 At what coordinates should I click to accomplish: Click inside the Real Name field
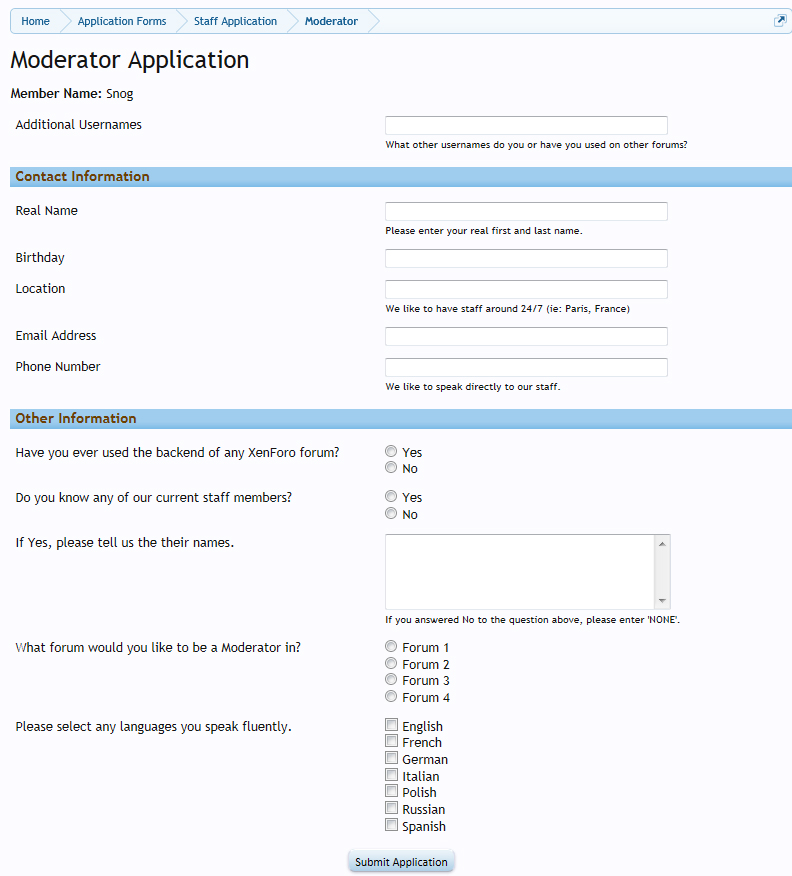click(526, 211)
